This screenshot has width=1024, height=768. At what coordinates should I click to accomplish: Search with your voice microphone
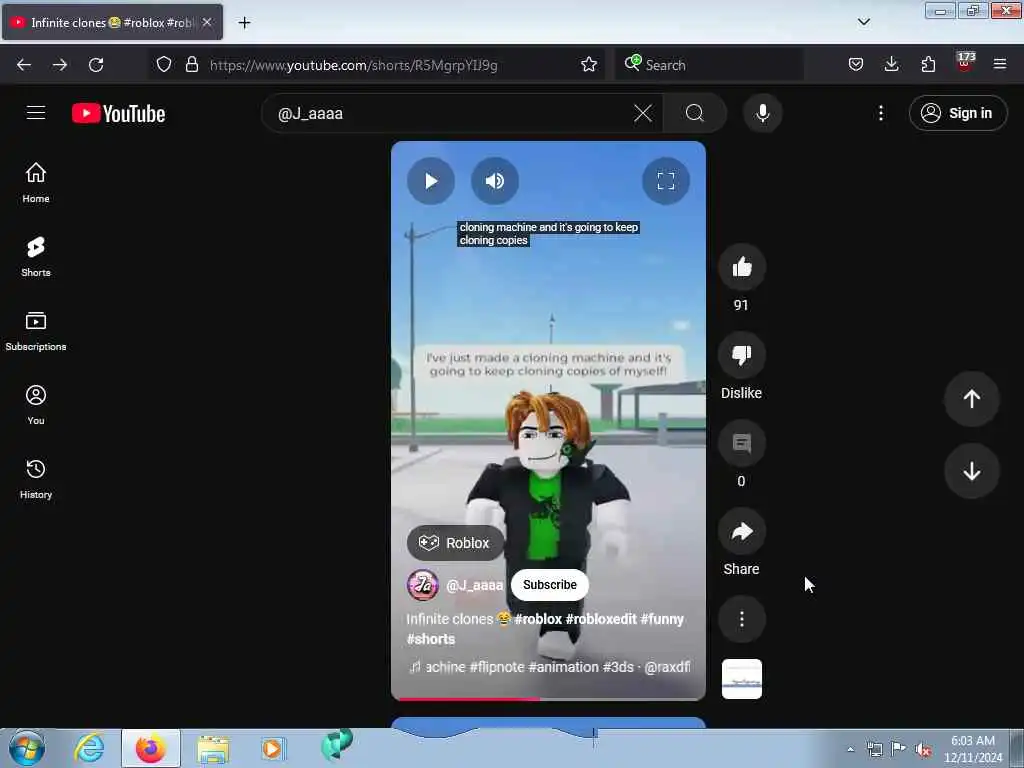click(x=762, y=114)
